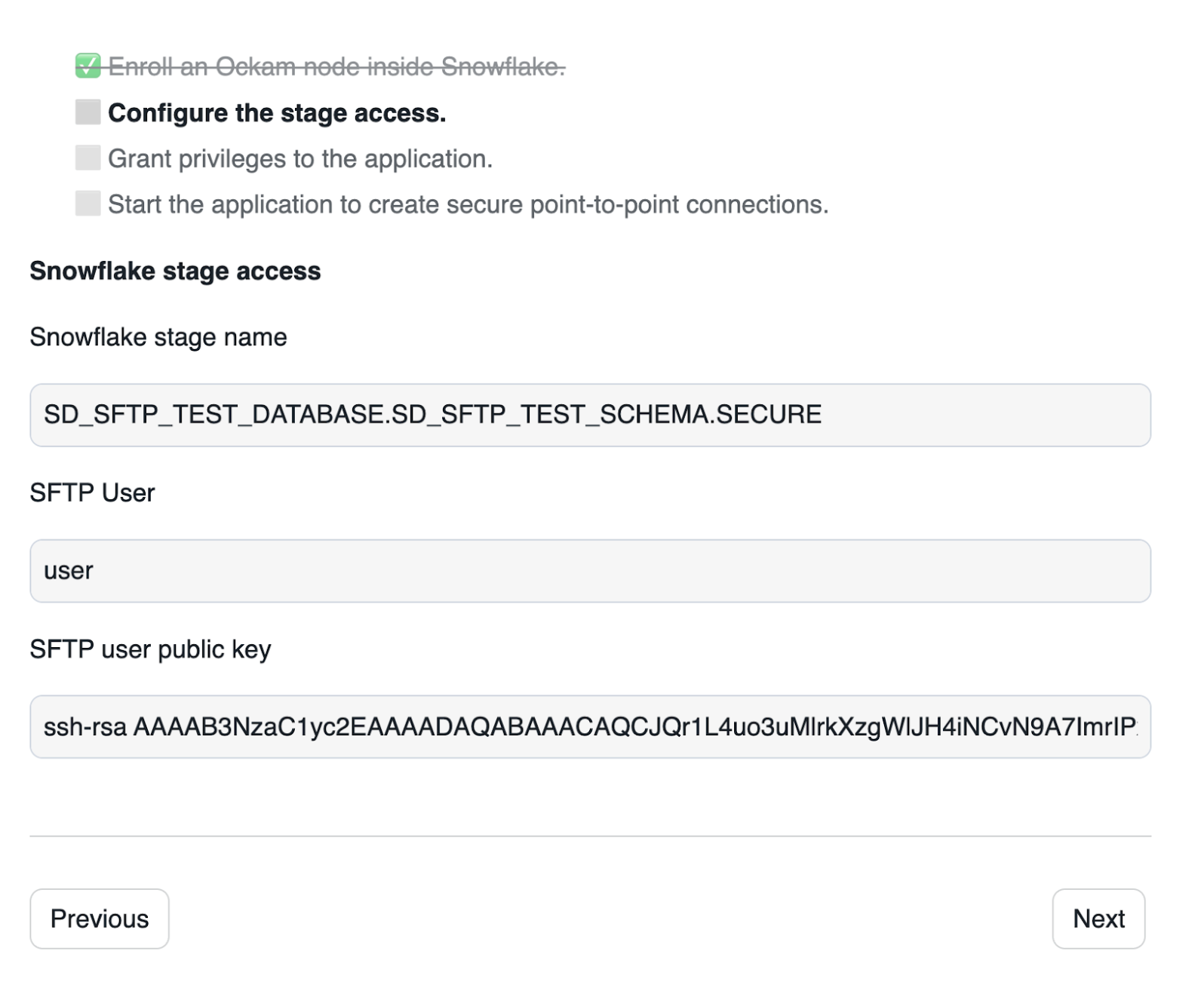
Task: Click the Next button
Action: (x=1099, y=919)
